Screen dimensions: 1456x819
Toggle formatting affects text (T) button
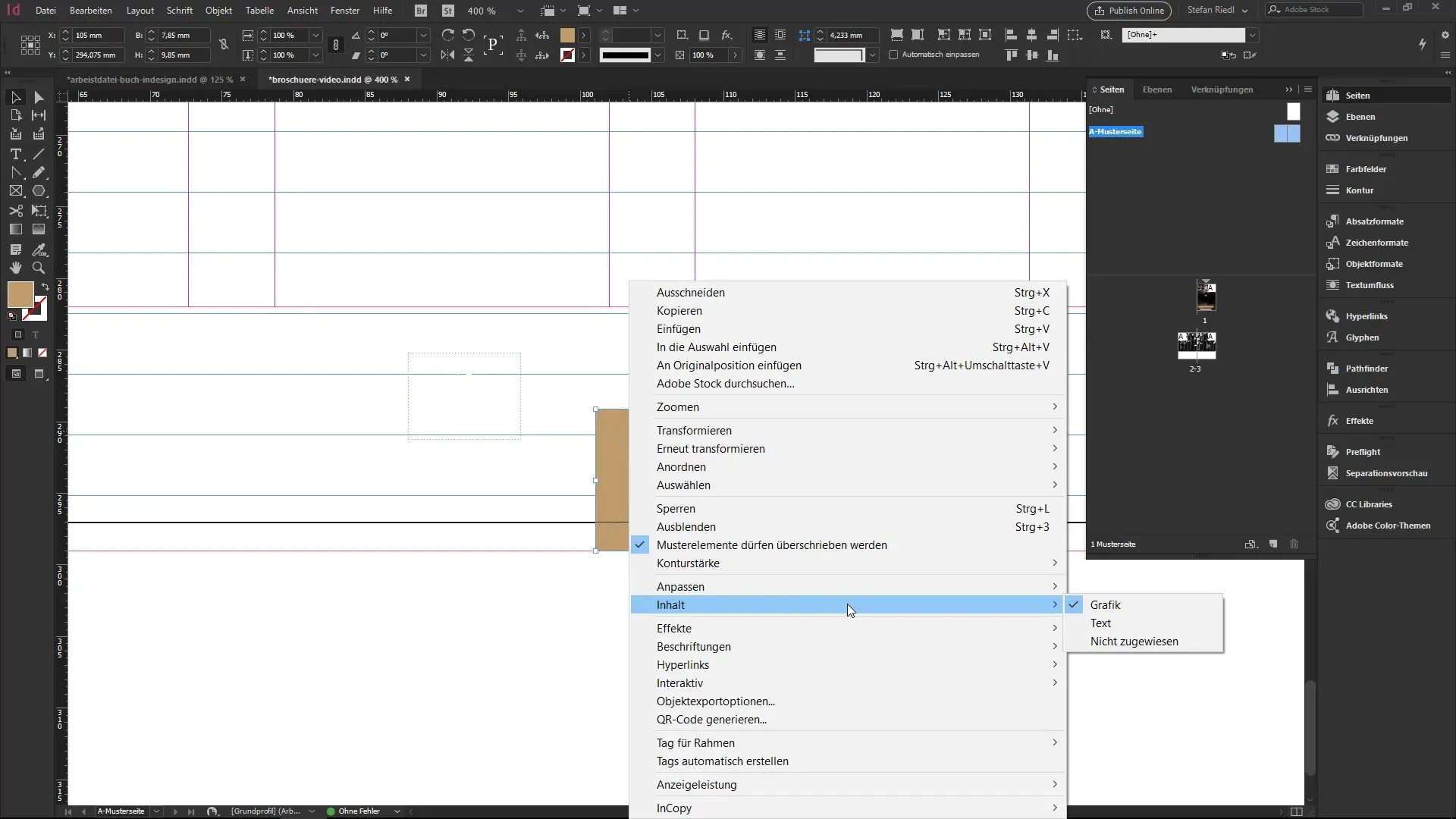coord(35,334)
